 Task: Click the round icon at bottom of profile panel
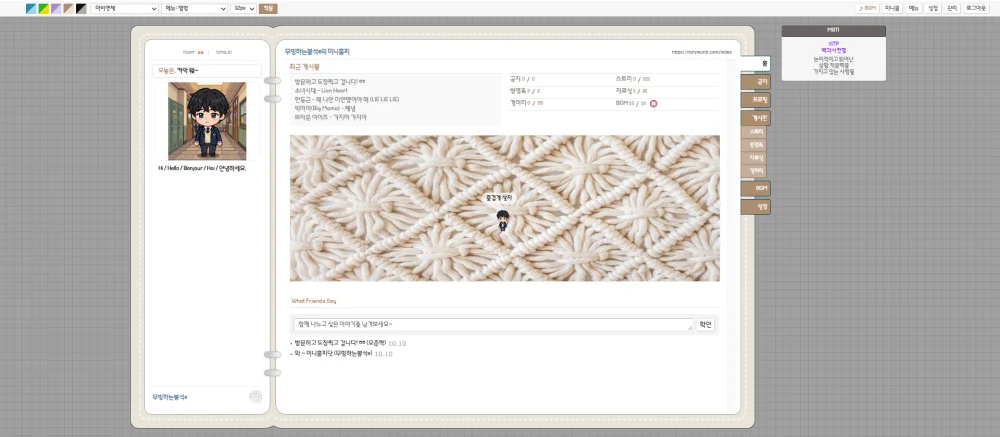tap(255, 397)
